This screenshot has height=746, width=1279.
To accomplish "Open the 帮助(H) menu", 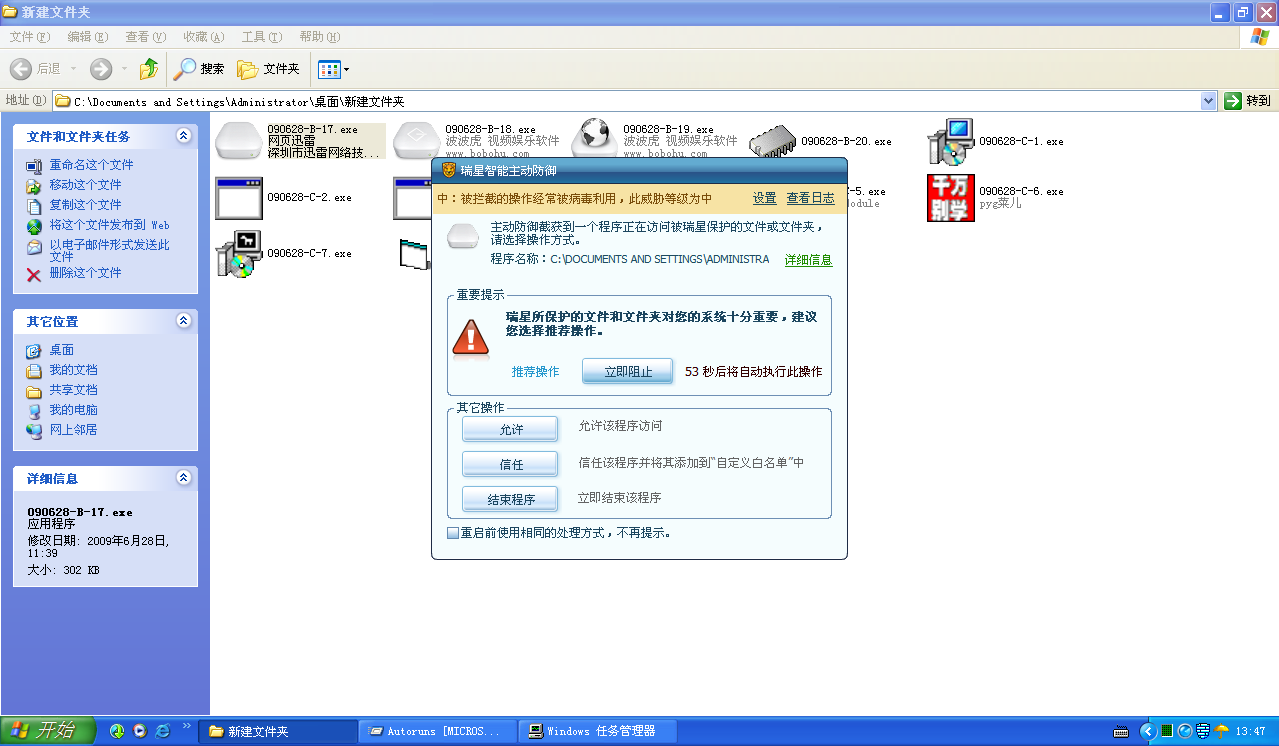I will point(319,37).
